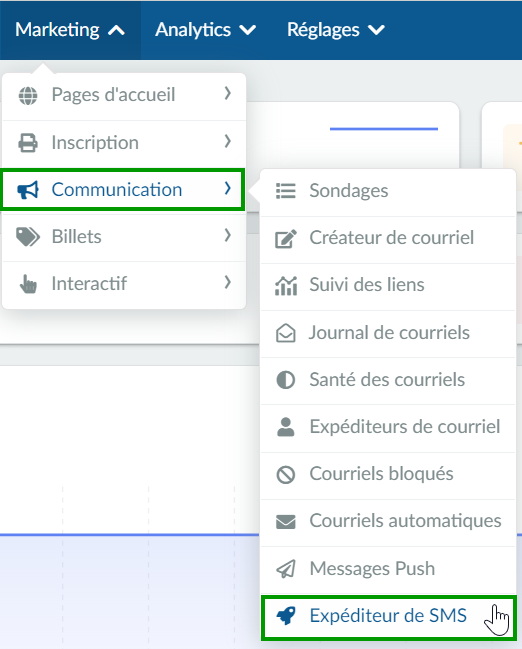
Task: Click the megaphone icon for Communication
Action: coord(28,190)
